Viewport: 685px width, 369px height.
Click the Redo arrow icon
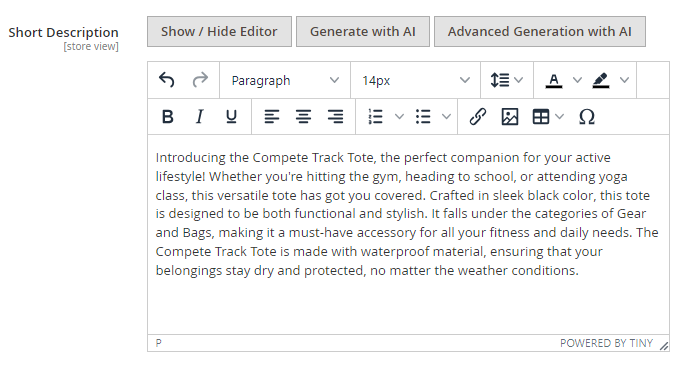coord(200,80)
